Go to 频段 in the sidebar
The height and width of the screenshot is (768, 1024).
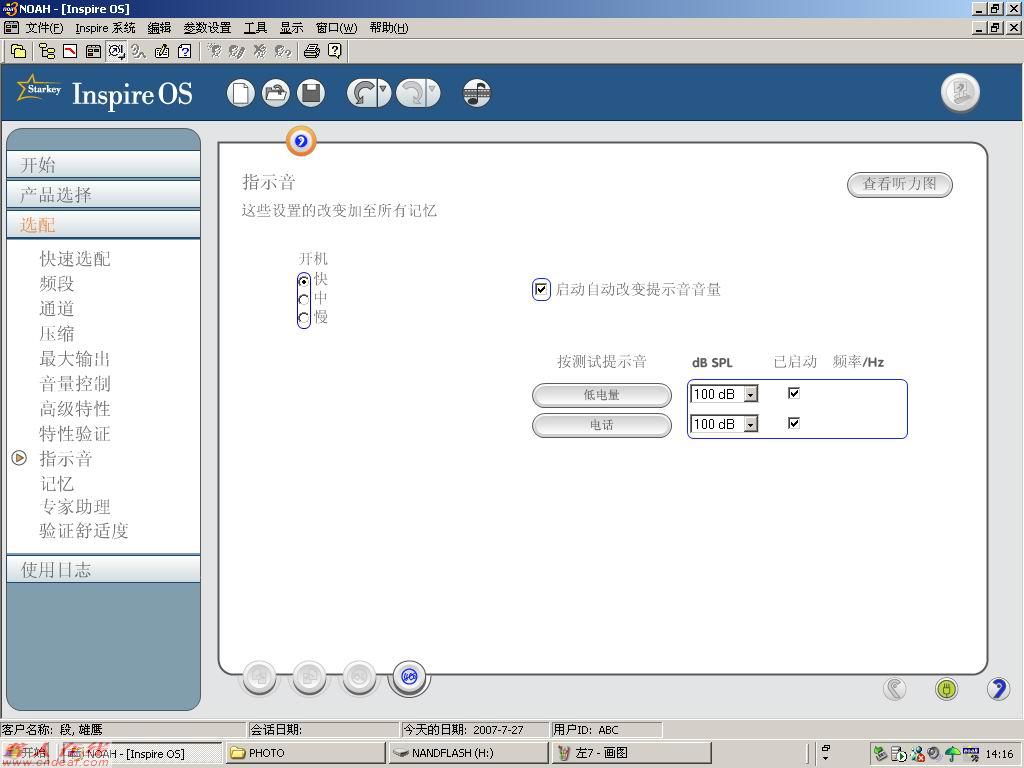click(x=57, y=283)
